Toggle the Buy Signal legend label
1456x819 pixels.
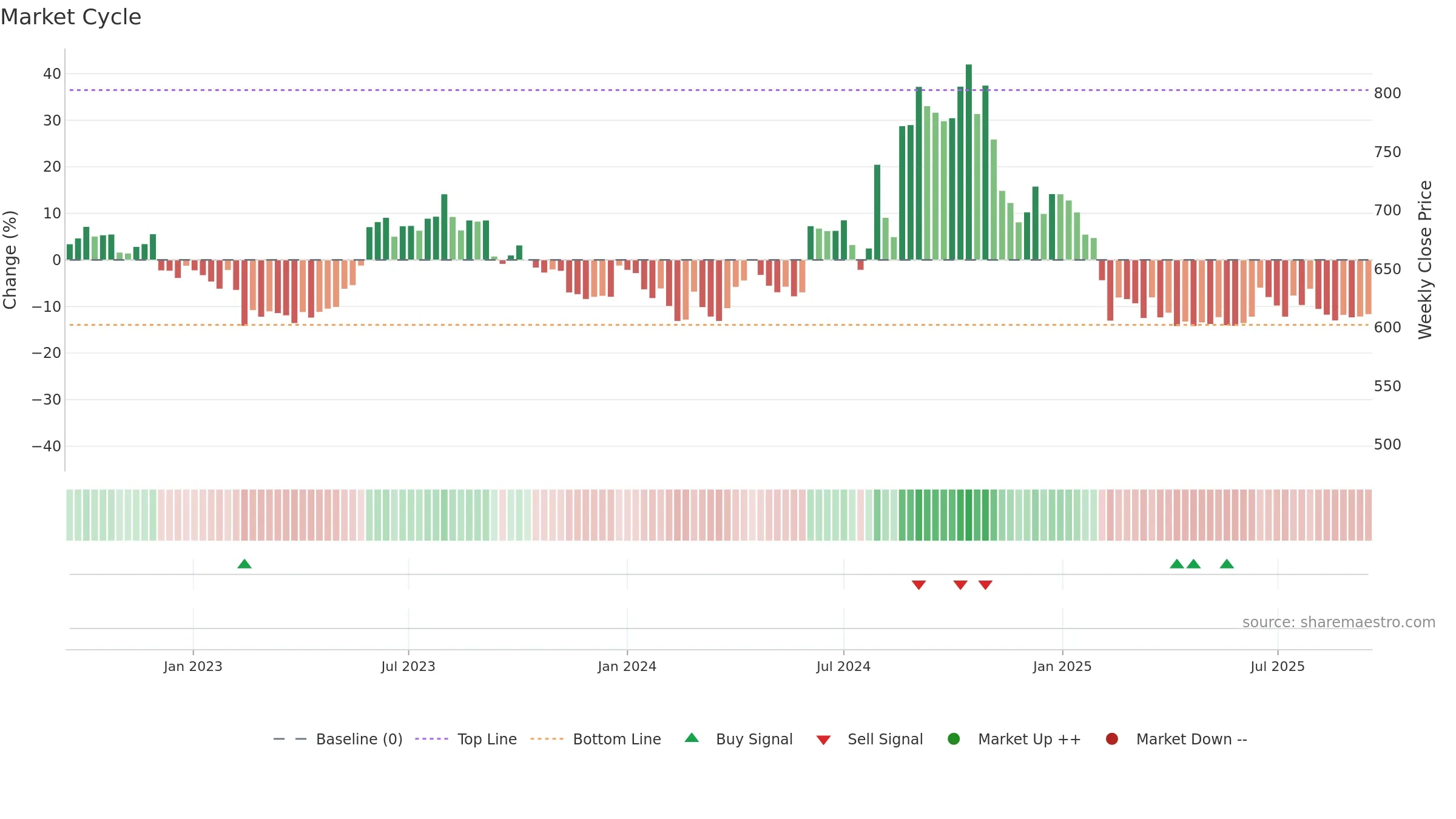pyautogui.click(x=754, y=739)
